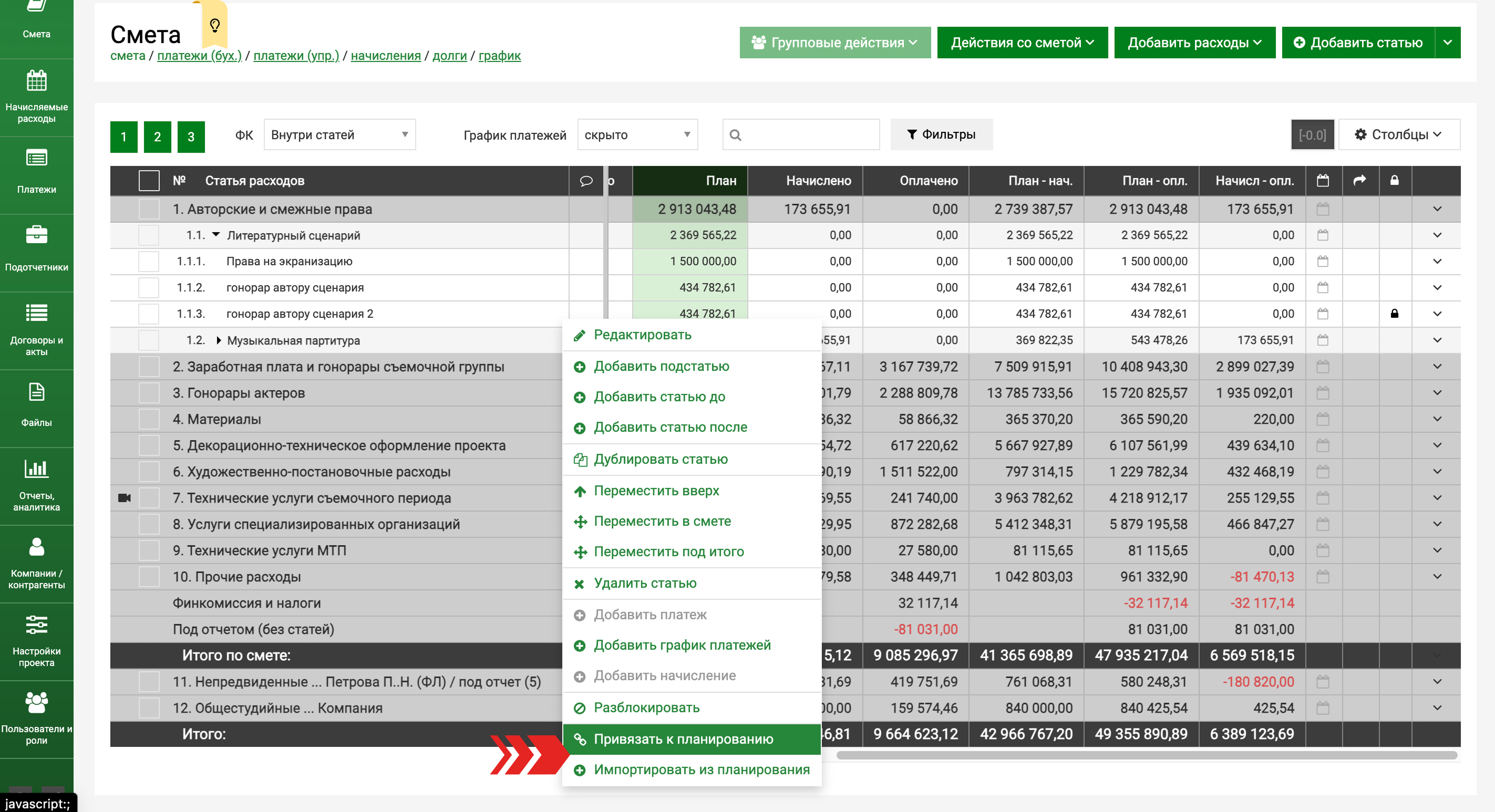Open Подотчетники briefcase icon
1495x812 pixels.
37,235
